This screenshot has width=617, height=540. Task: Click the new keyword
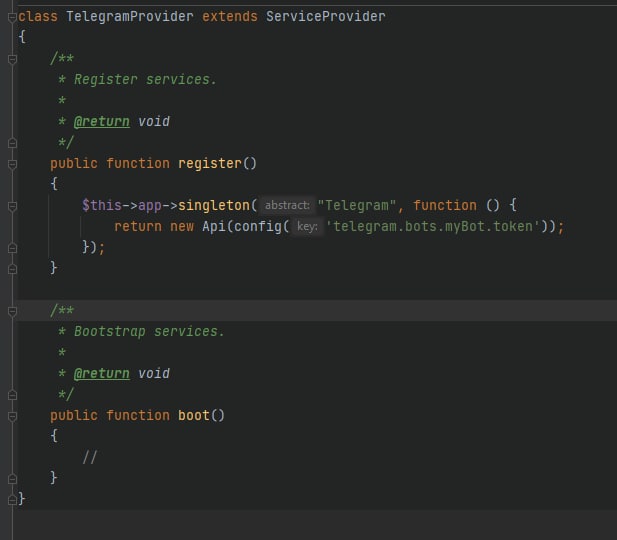coord(182,226)
